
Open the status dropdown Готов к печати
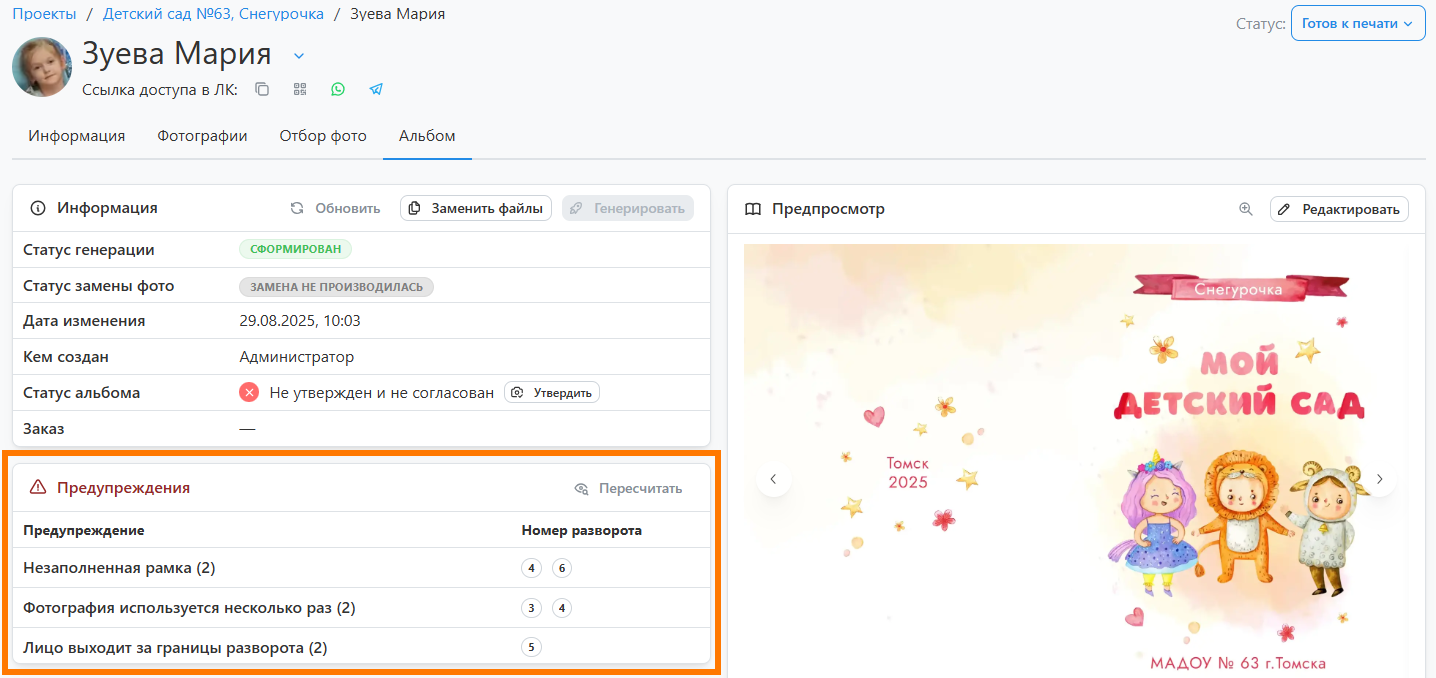[1357, 23]
